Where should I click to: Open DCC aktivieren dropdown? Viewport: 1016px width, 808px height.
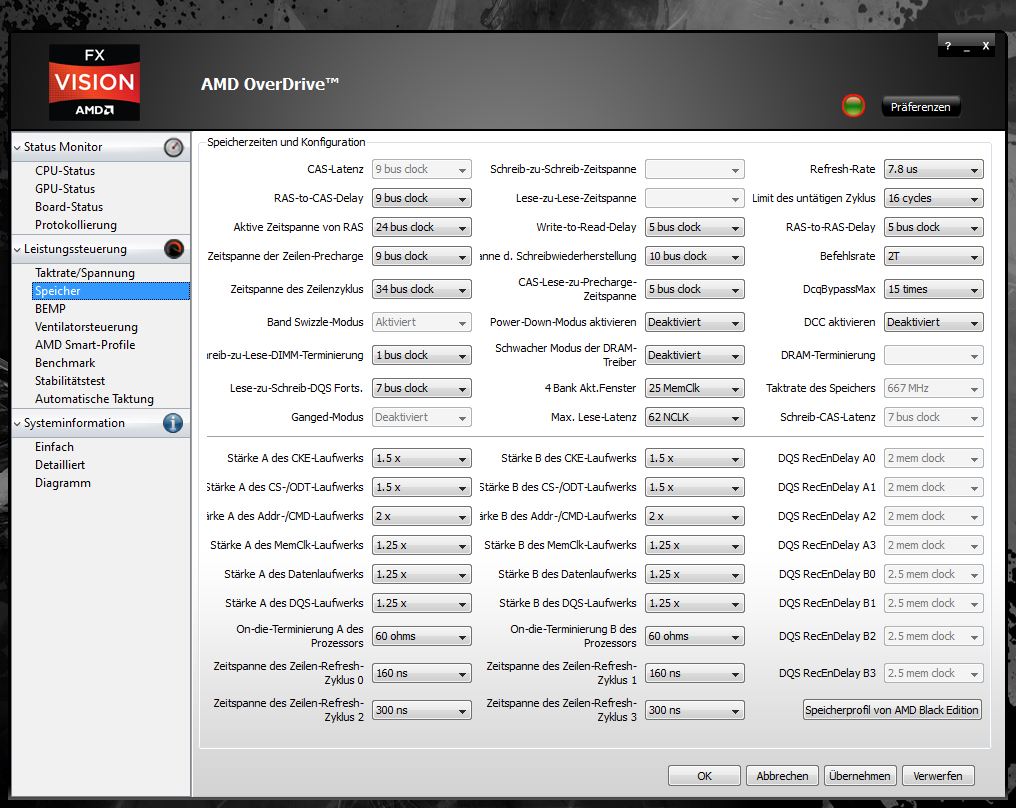pos(934,323)
